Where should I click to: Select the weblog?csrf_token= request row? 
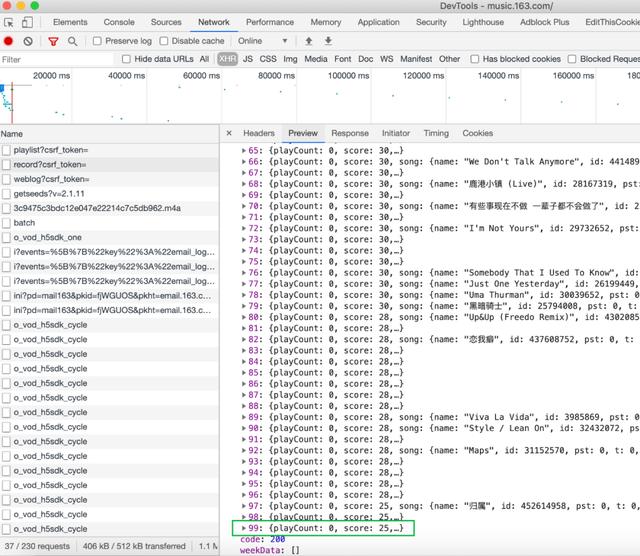(109, 179)
